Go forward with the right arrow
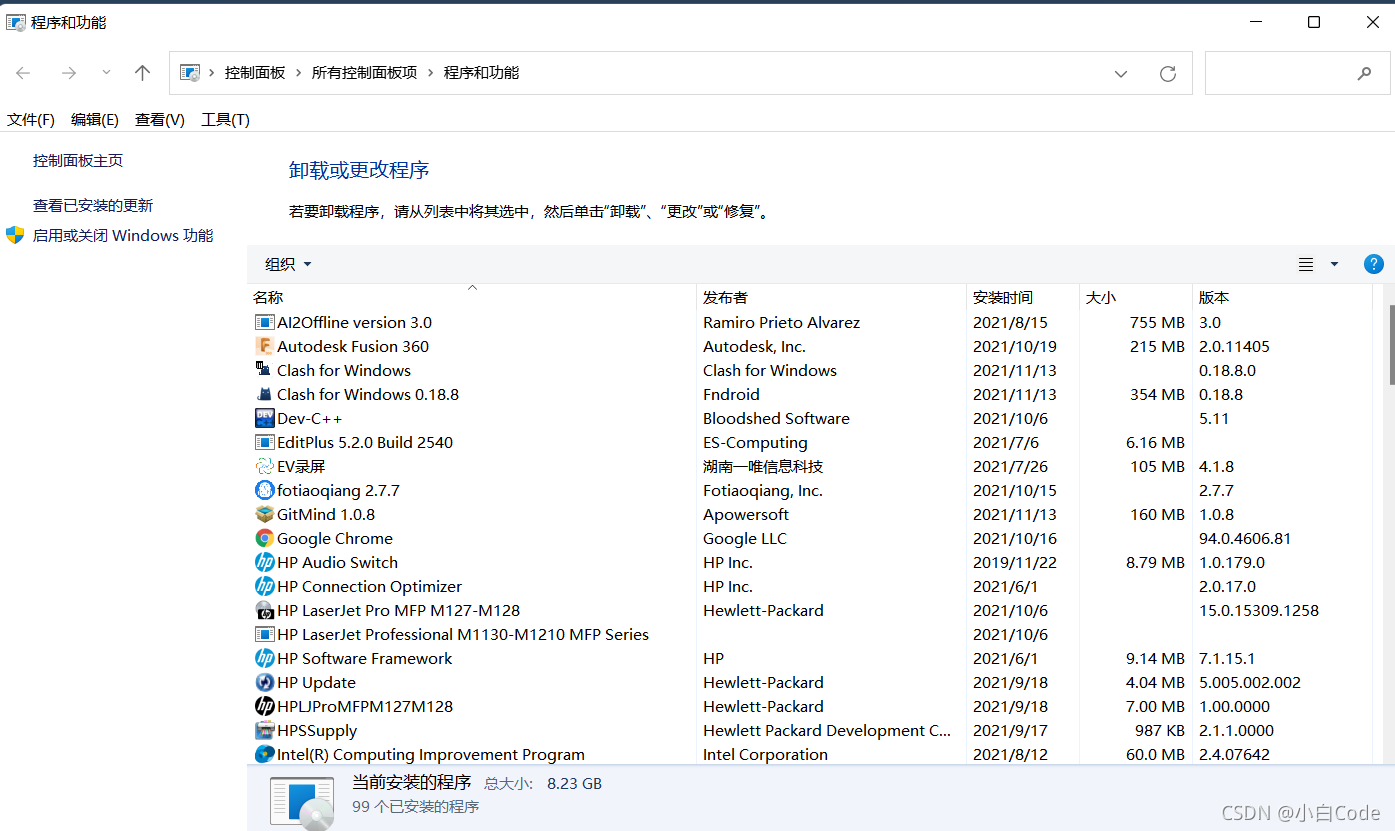 (x=68, y=73)
